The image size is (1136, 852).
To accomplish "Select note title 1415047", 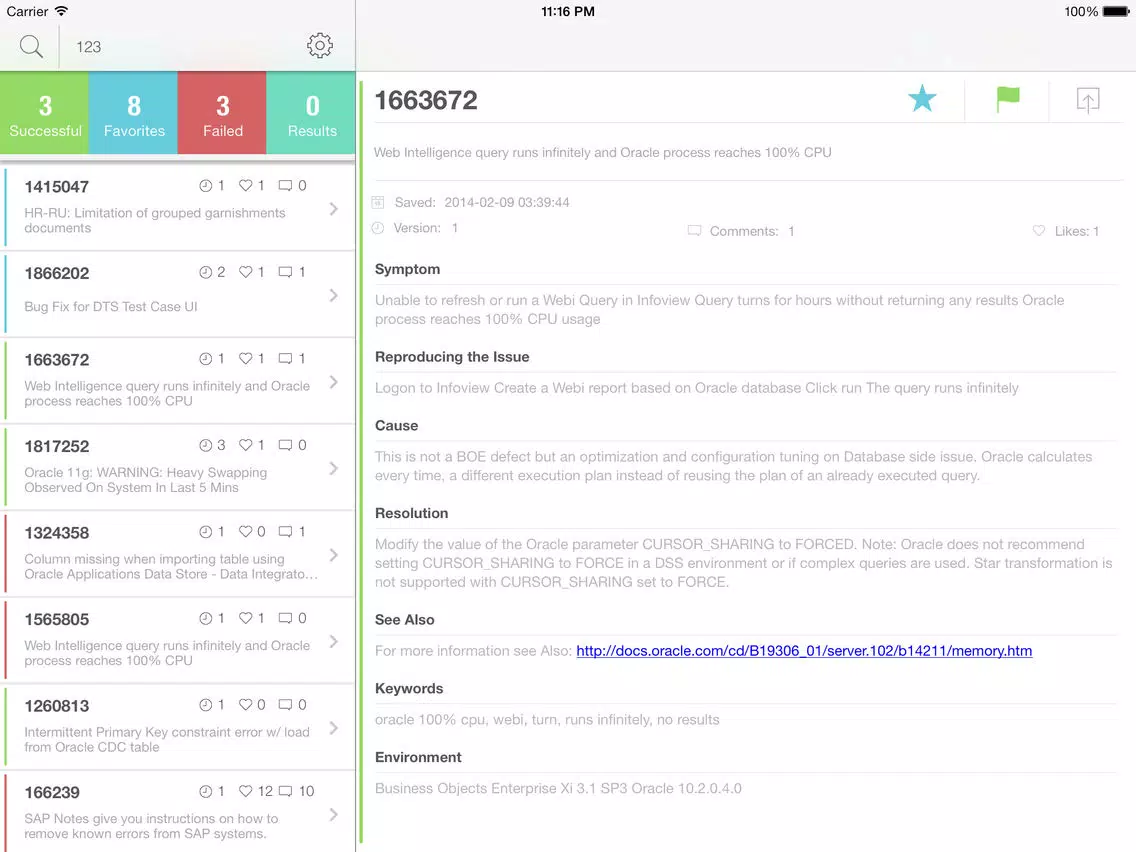I will (x=57, y=187).
